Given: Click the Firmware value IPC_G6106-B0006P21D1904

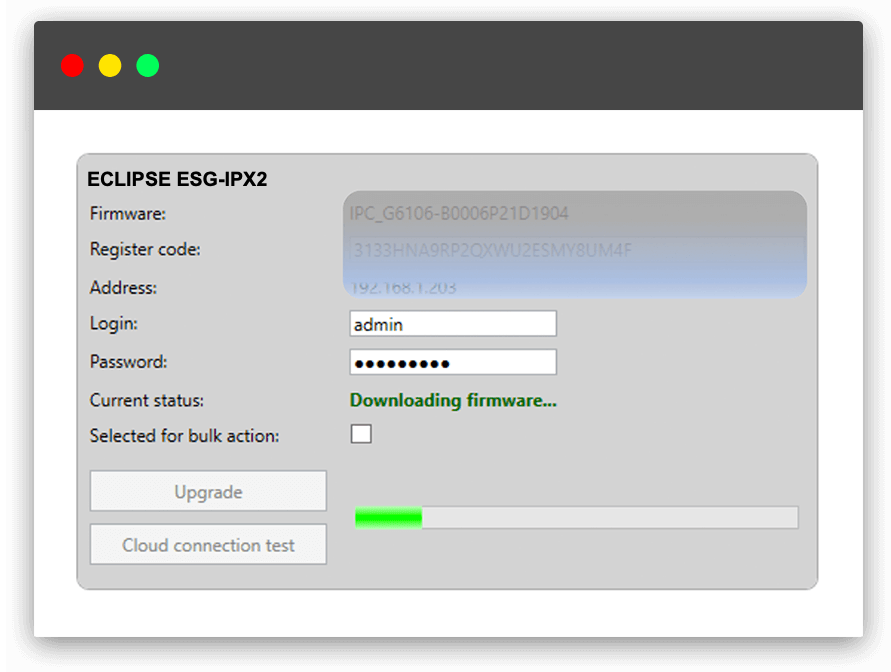Looking at the screenshot, I should click(460, 213).
